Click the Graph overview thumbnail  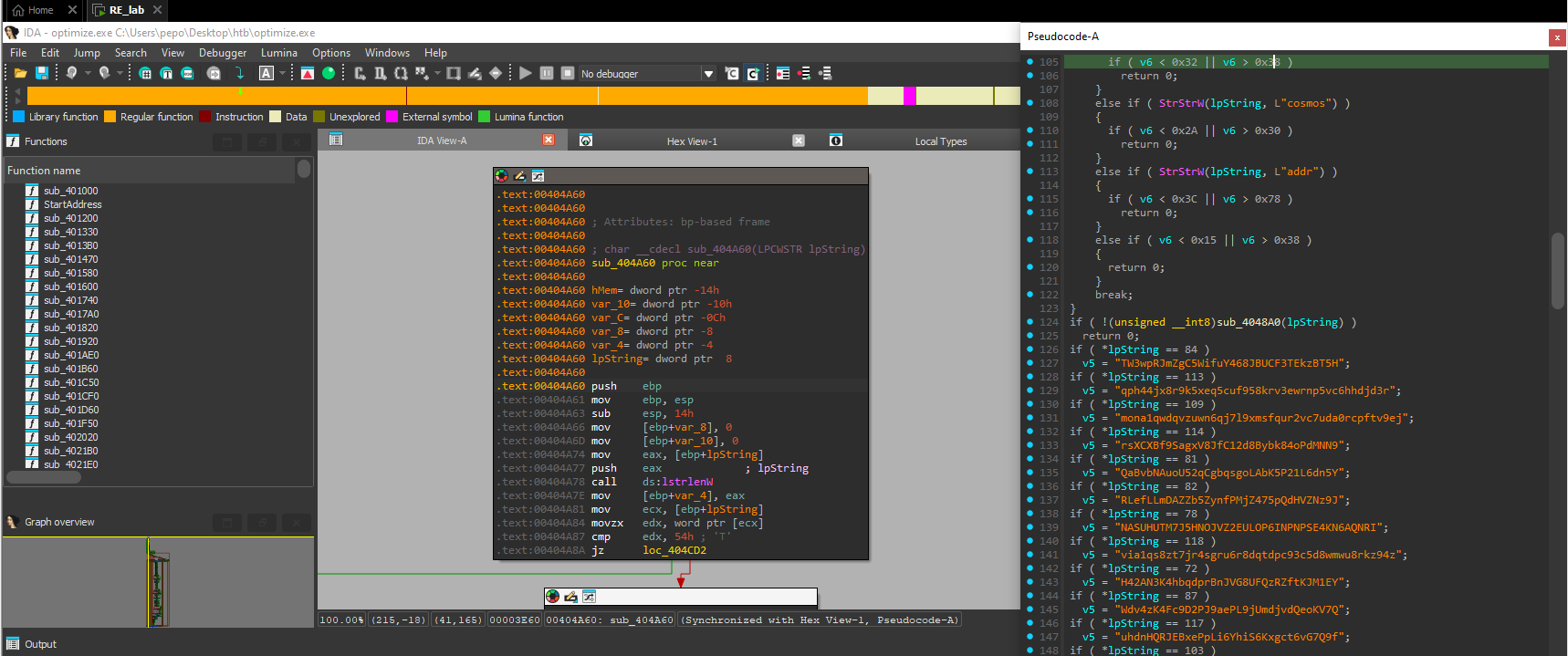pyautogui.click(x=158, y=582)
